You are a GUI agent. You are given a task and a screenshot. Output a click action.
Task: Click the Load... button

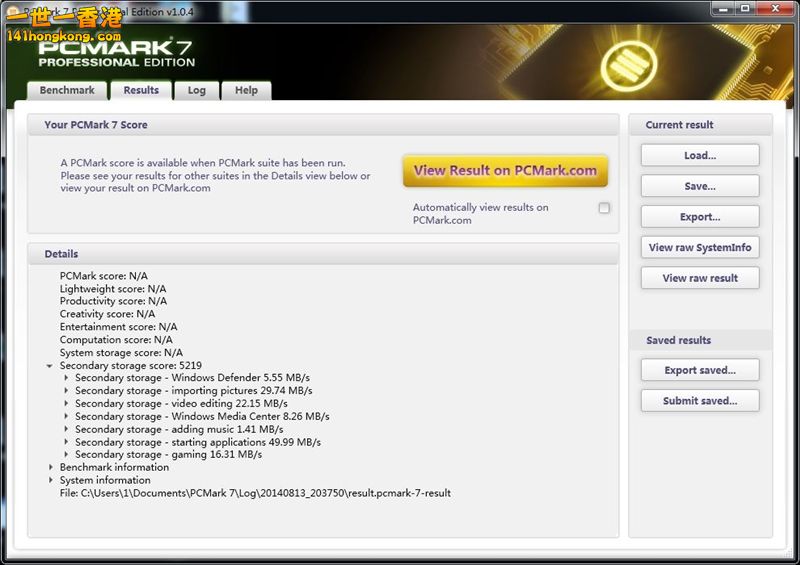tap(700, 155)
